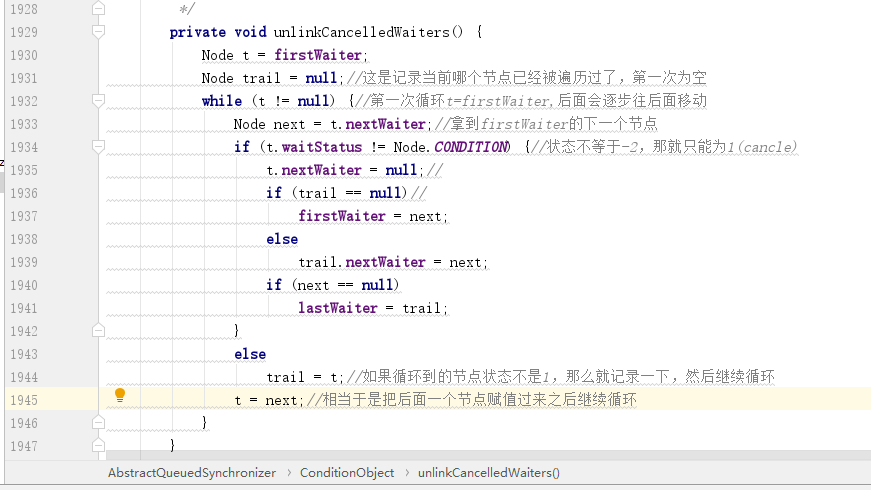The width and height of the screenshot is (871, 490).
Task: Click 'firstWaiter = next;' on line 1937
Action: click(x=373, y=216)
